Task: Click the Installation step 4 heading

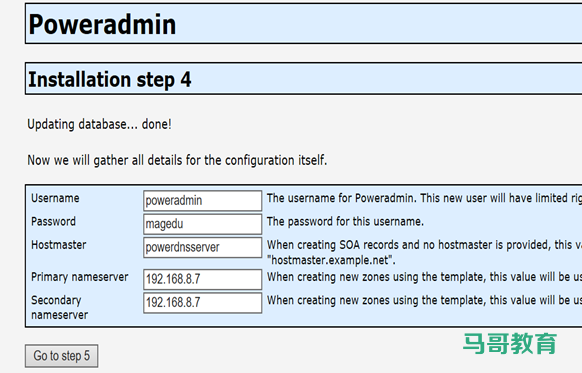Action: click(x=109, y=79)
